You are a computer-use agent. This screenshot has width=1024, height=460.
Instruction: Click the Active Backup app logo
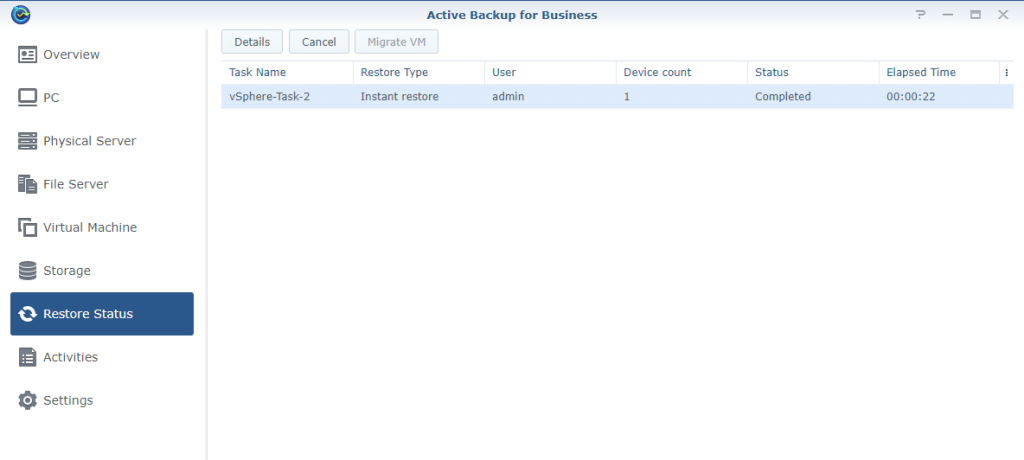(20, 14)
